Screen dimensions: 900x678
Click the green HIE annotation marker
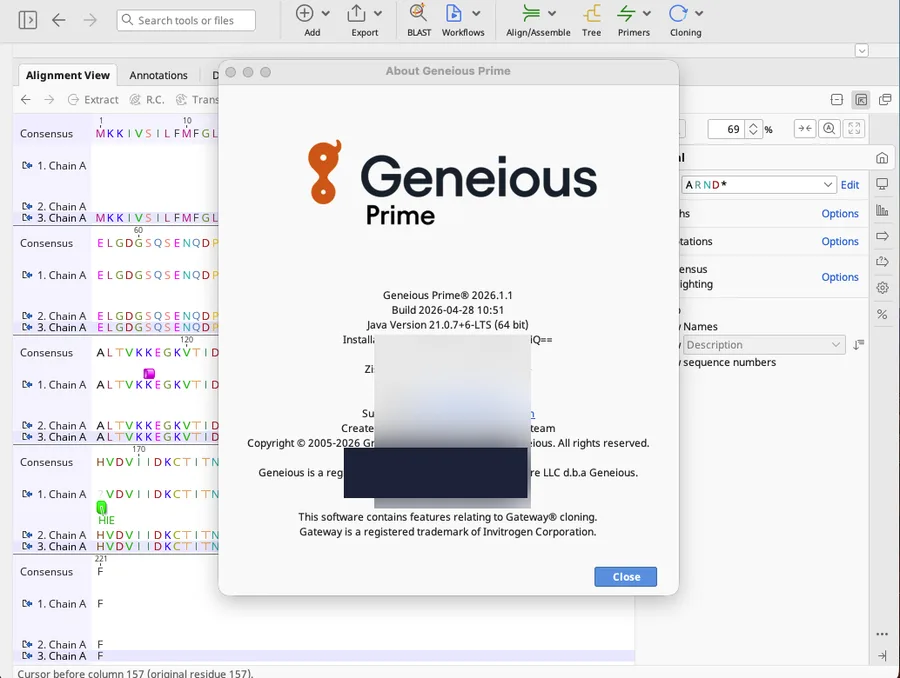pos(102,507)
